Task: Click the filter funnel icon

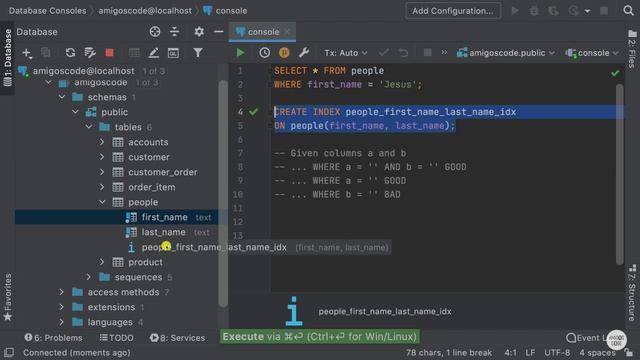Action: pos(198,53)
